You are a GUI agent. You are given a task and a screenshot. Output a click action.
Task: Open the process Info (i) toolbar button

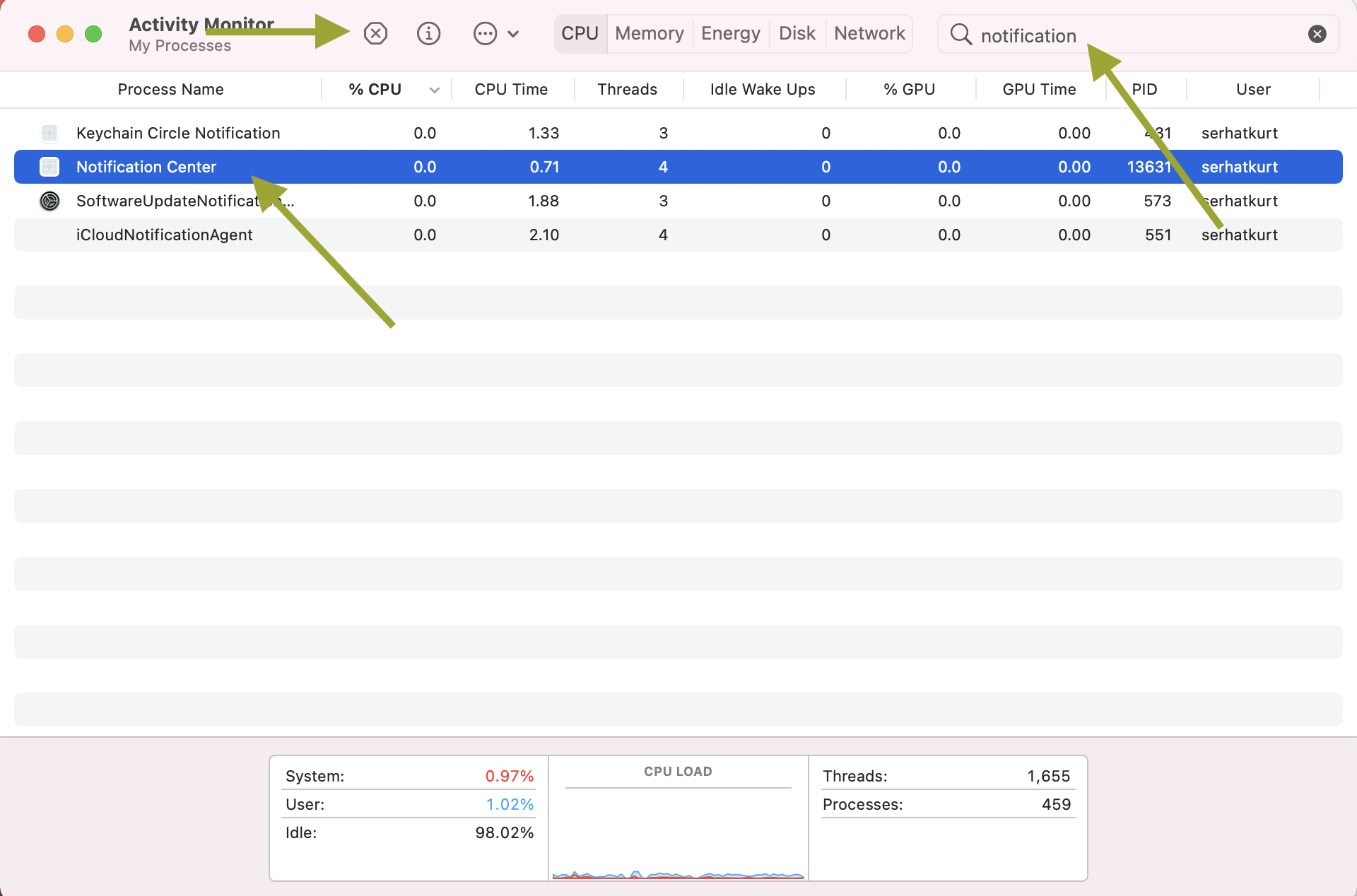pyautogui.click(x=428, y=33)
